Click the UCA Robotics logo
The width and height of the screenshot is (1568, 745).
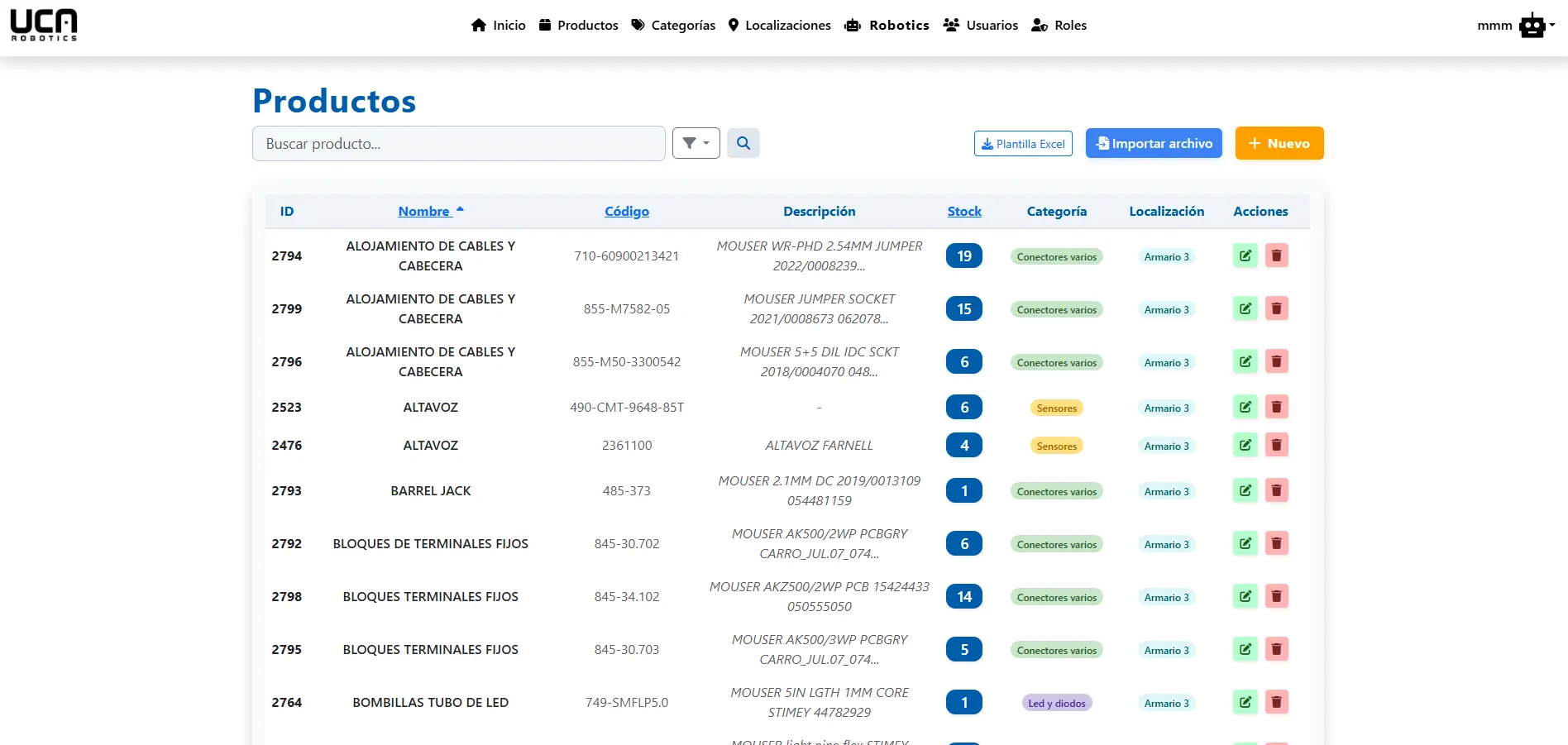tap(44, 25)
